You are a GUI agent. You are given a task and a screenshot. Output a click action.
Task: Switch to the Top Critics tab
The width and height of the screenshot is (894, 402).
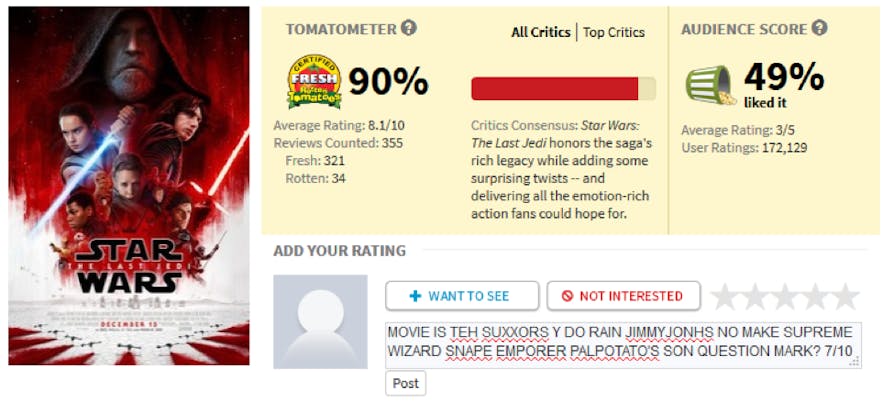(x=614, y=32)
